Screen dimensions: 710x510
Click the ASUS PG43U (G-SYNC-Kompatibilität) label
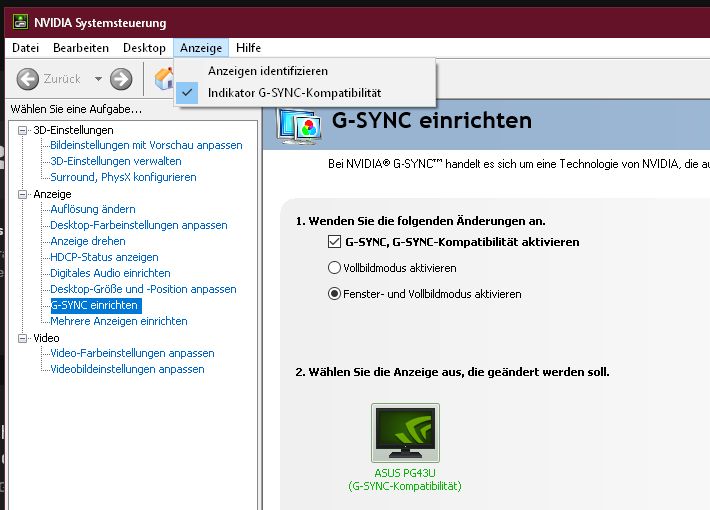pos(405,480)
